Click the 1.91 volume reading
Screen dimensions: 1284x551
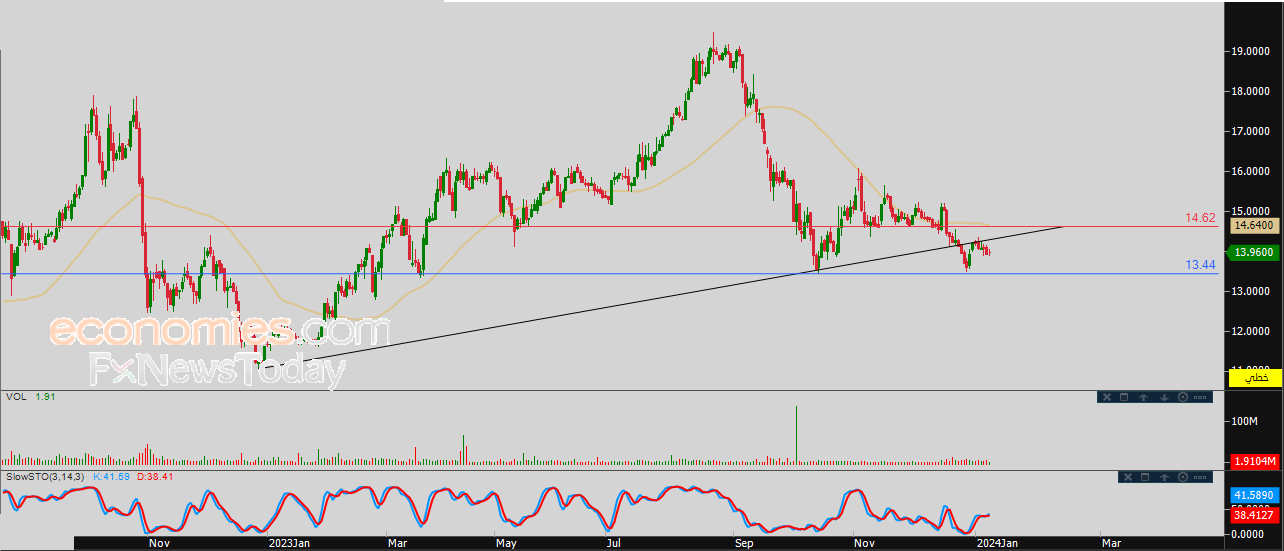44,397
